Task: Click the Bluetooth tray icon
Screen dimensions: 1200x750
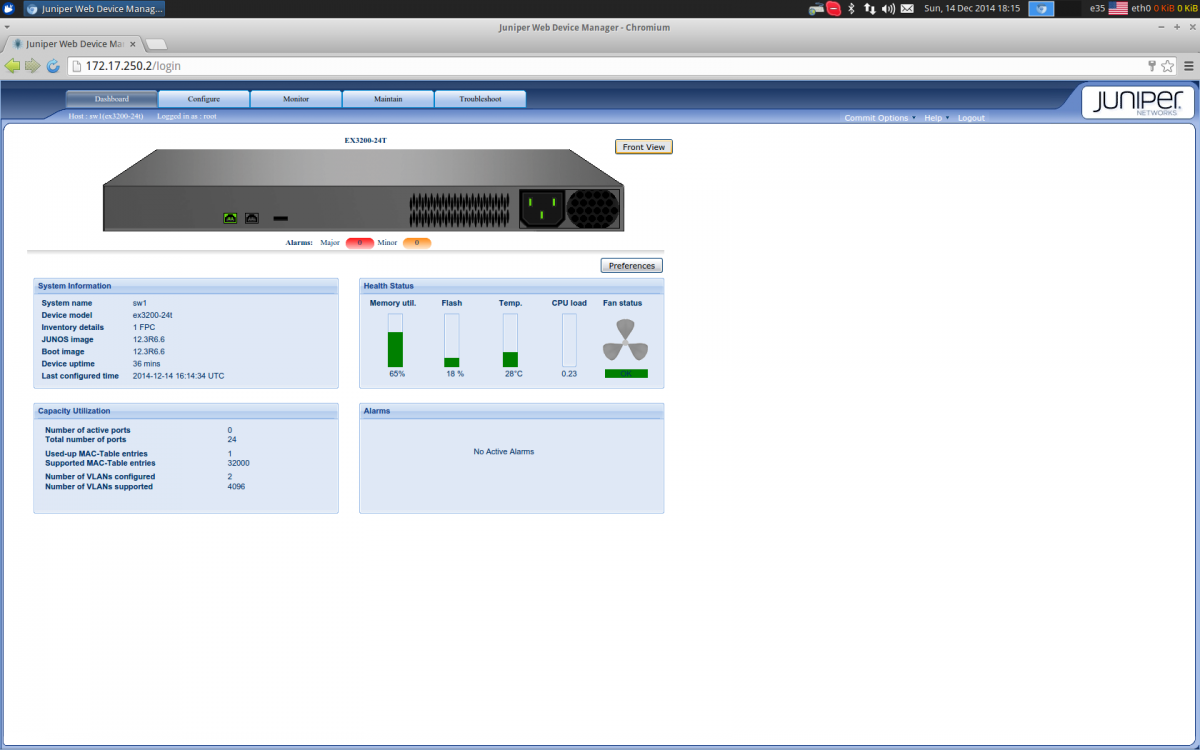Action: coord(851,8)
